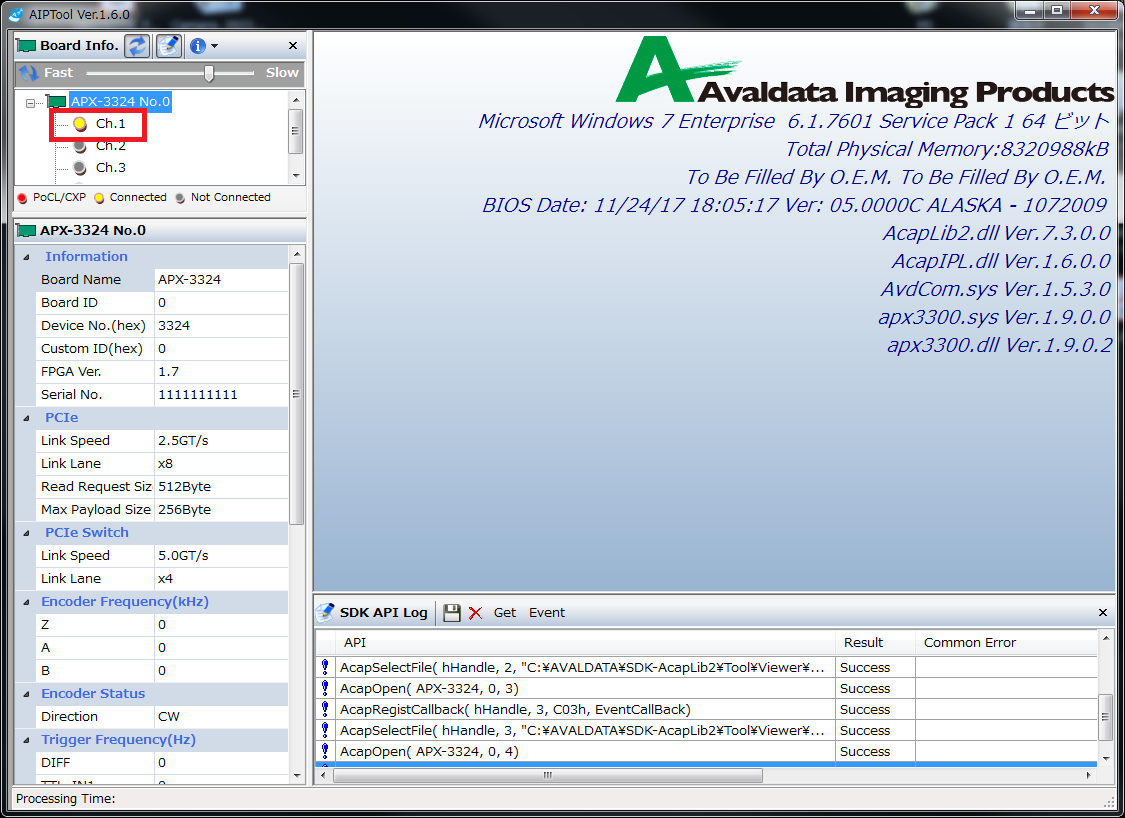Click the log vertical scroll down arrow

click(x=1106, y=758)
